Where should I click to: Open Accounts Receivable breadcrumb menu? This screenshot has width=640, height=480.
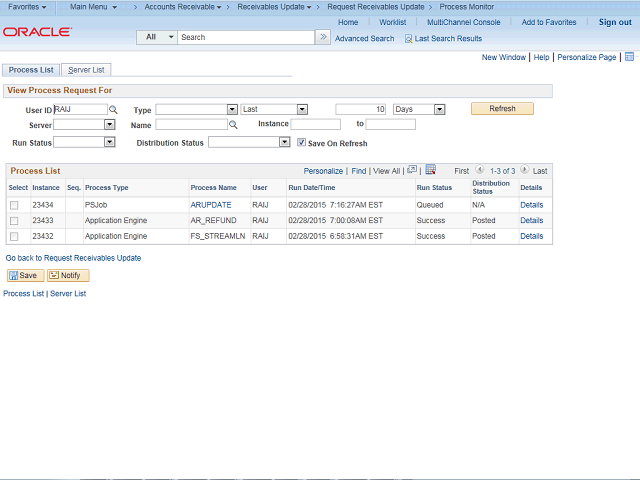(183, 7)
